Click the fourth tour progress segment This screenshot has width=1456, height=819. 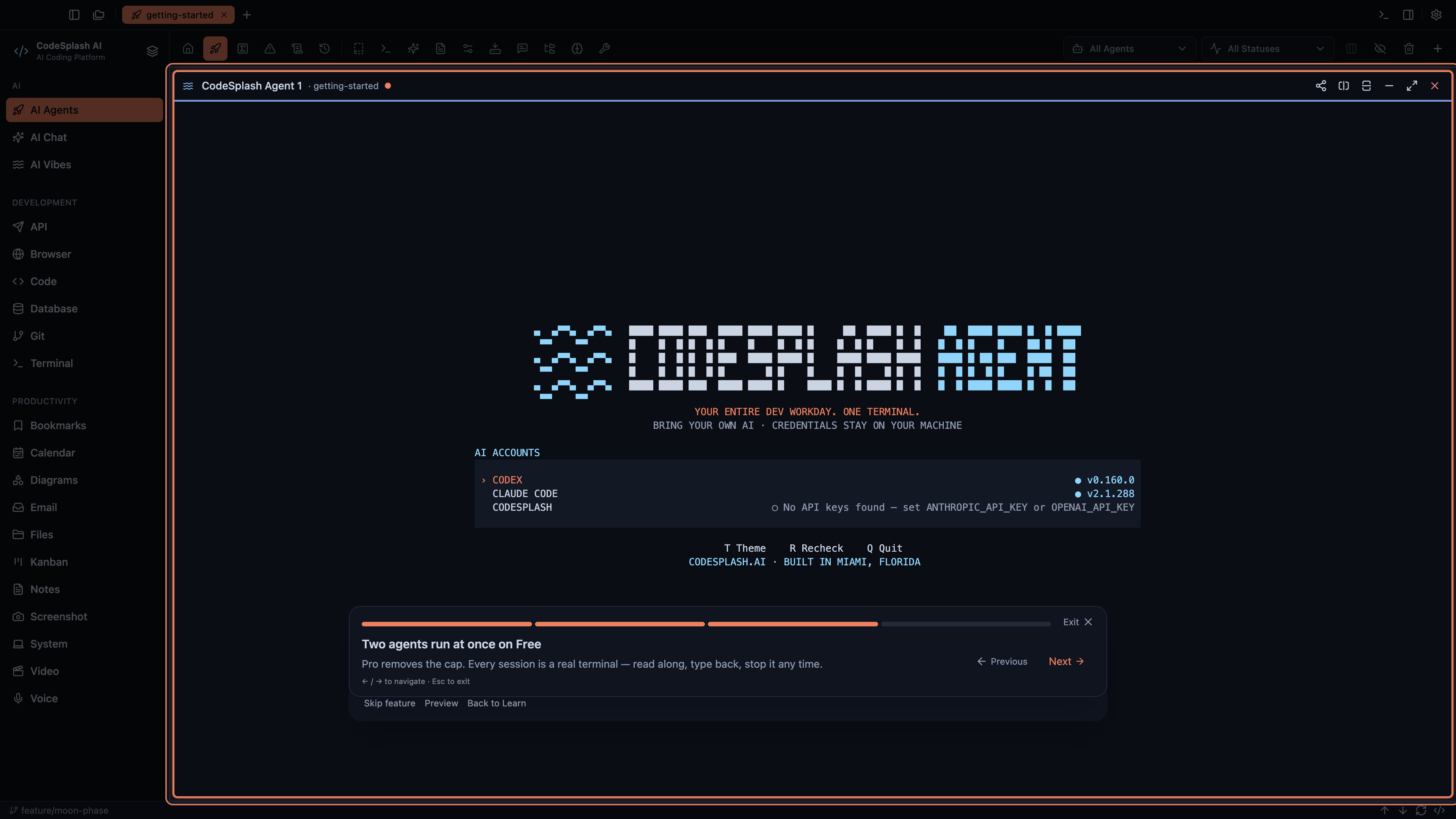tap(965, 624)
